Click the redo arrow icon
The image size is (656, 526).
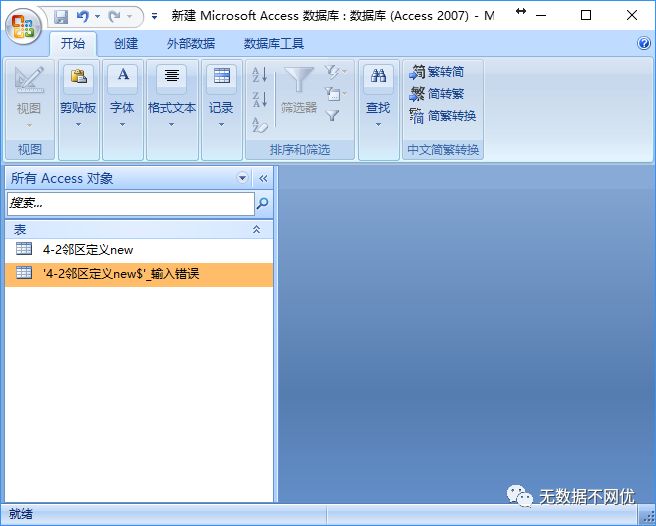tap(114, 17)
